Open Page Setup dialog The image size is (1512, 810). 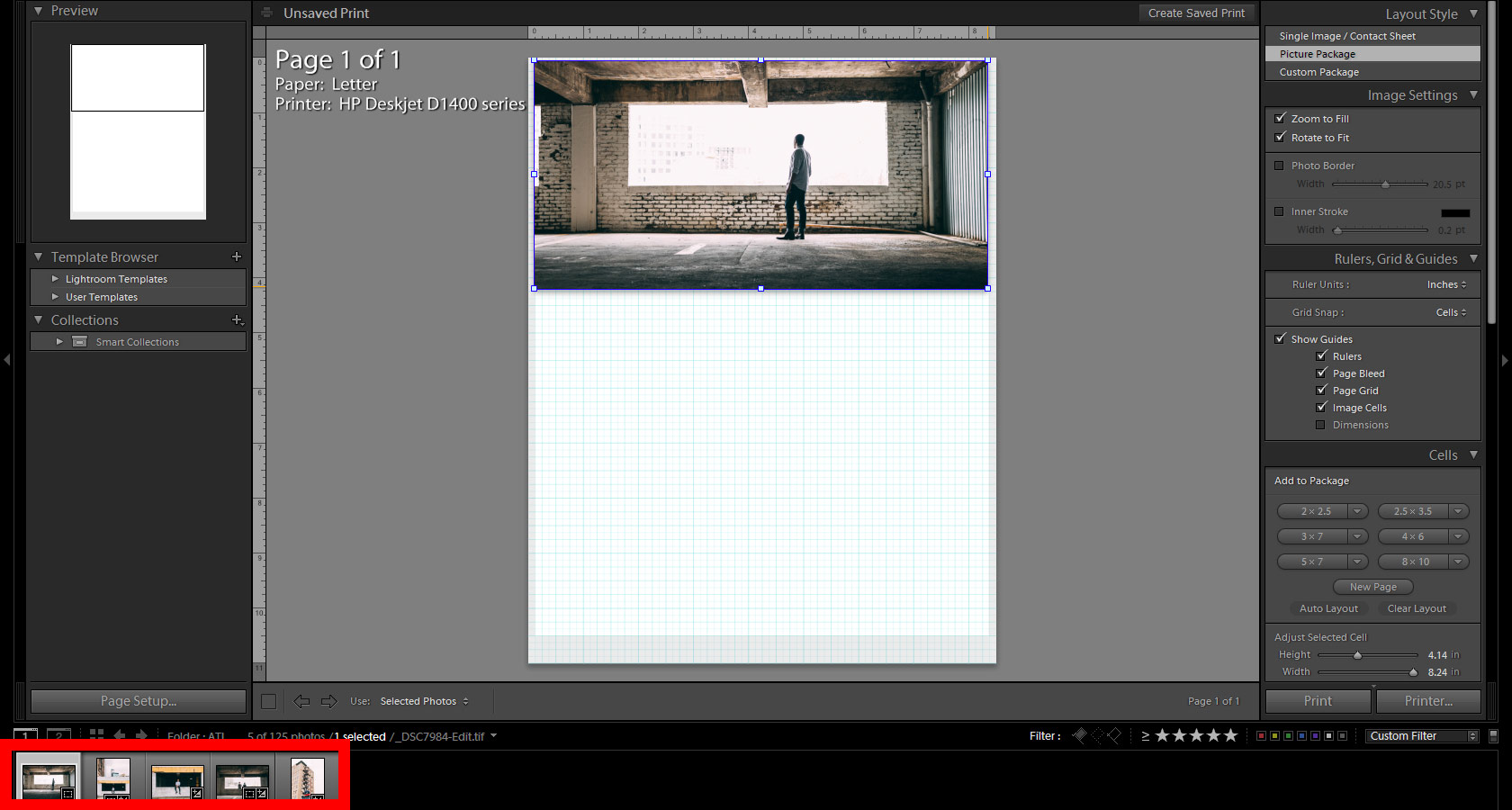click(139, 701)
